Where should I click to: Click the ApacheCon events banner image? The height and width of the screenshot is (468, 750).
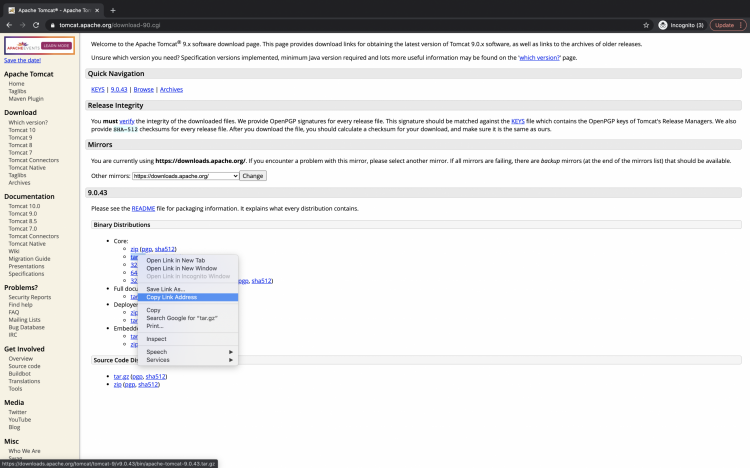[x=39, y=45]
